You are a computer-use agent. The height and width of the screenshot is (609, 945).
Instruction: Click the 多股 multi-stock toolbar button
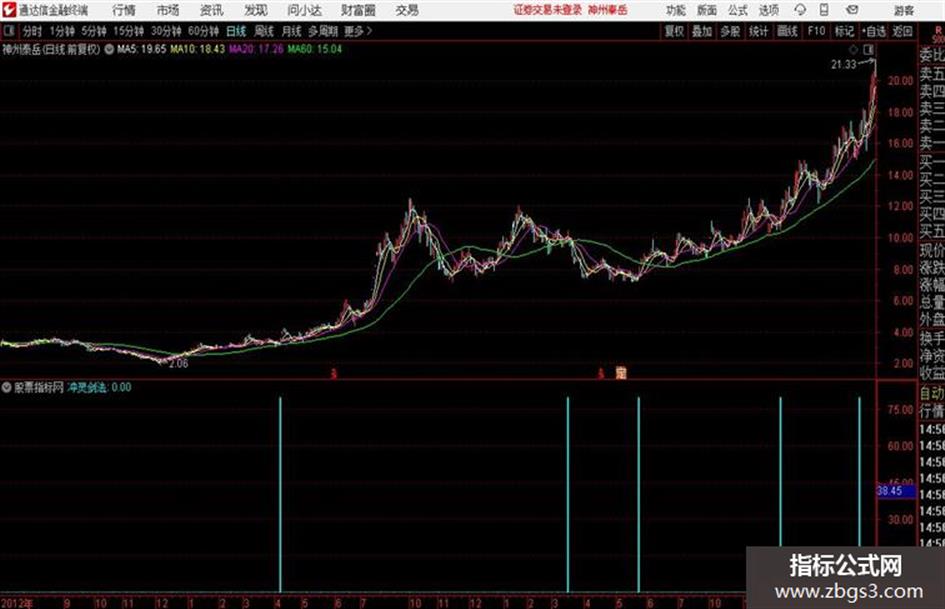click(x=730, y=31)
